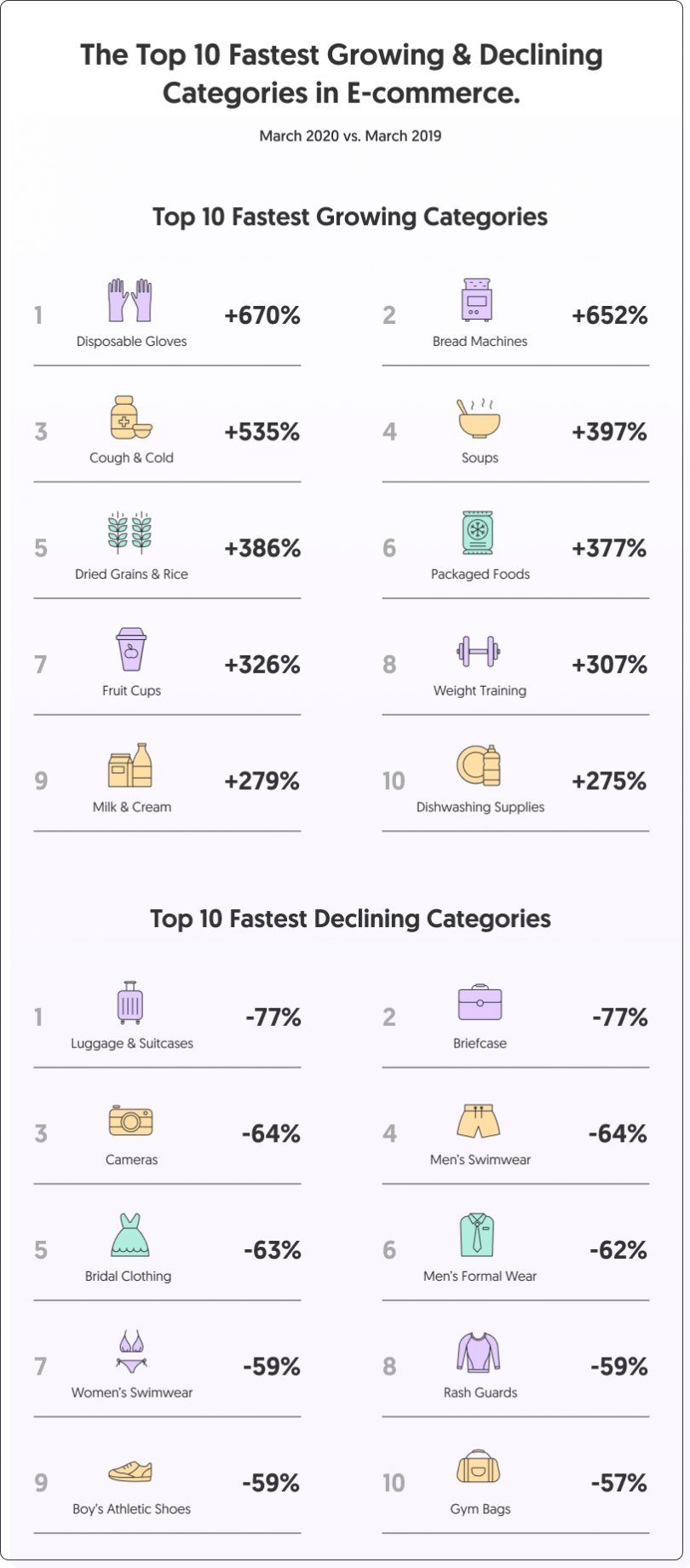The image size is (690, 1568).
Task: Select the Fruit Cups icon
Action: [x=131, y=649]
